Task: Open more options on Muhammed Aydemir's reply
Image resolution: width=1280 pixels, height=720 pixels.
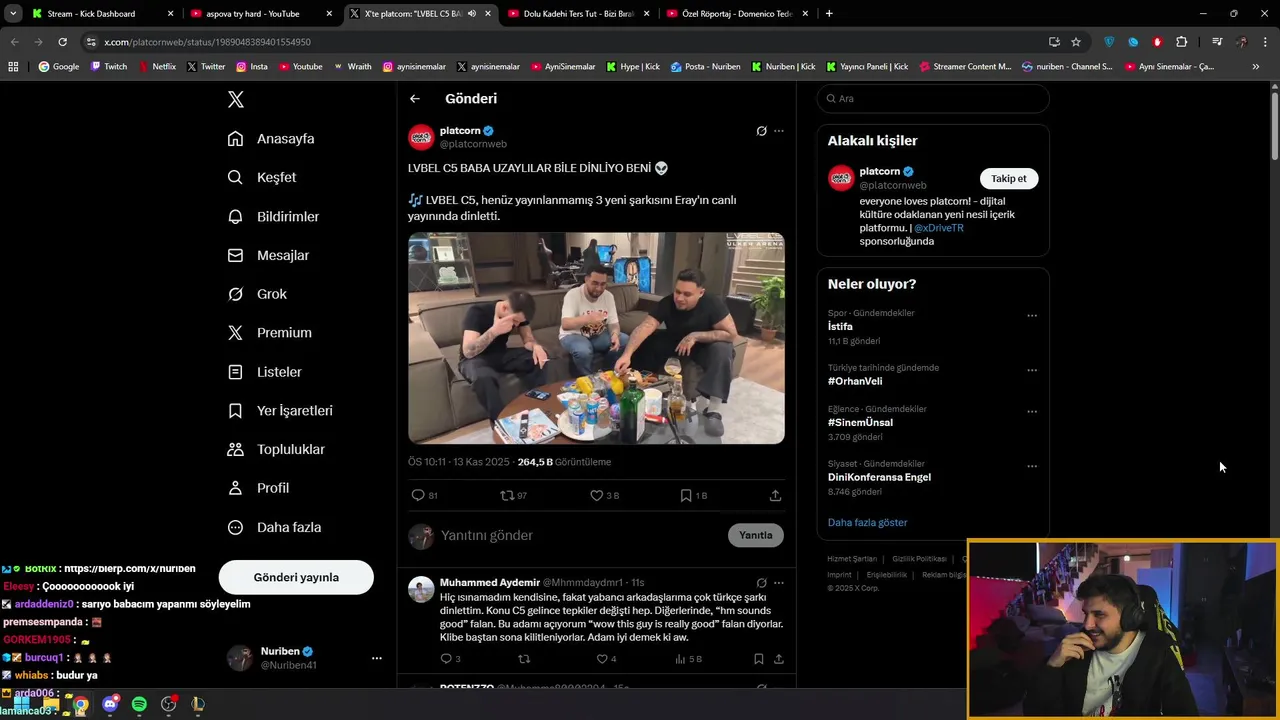Action: coord(779,583)
